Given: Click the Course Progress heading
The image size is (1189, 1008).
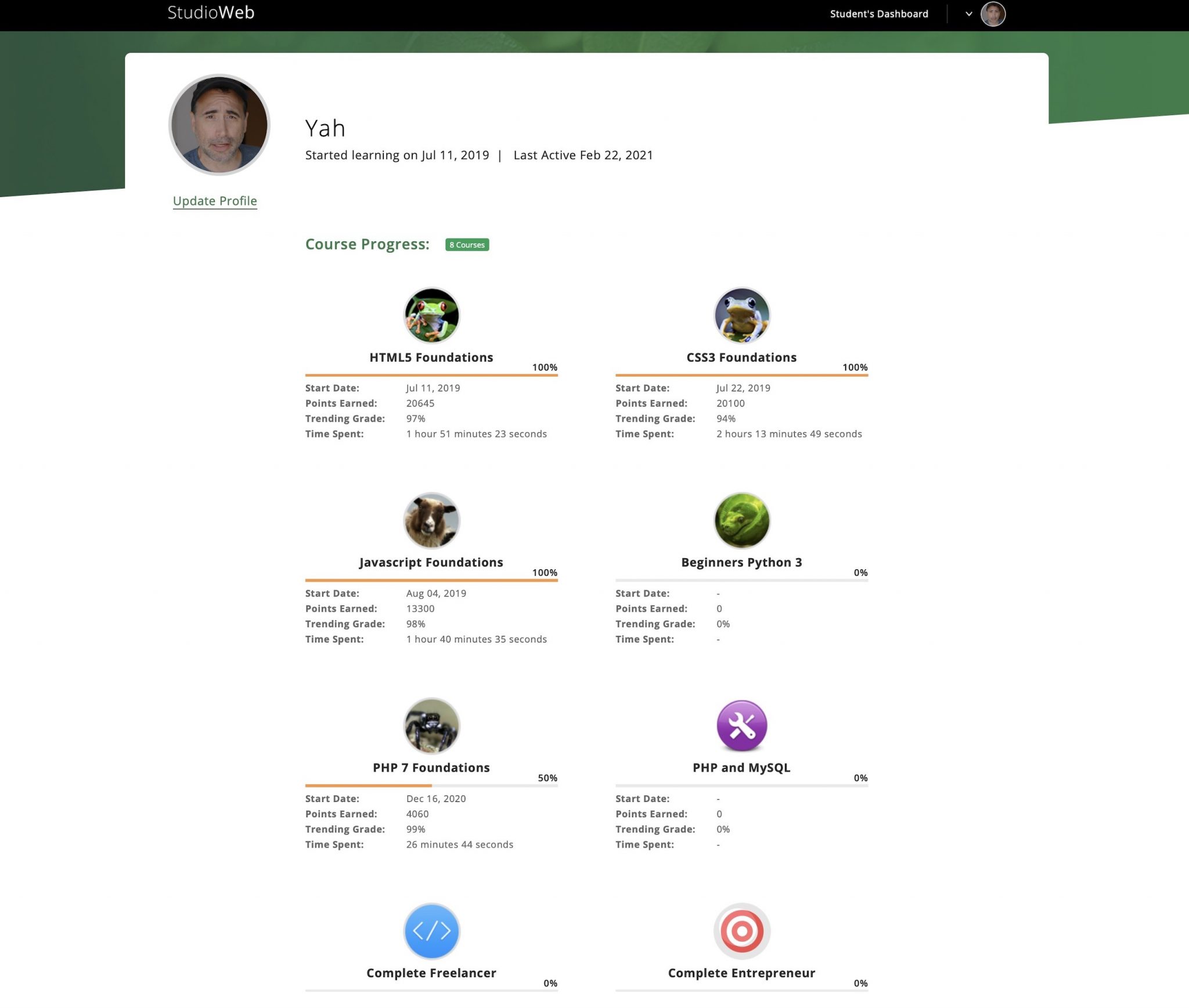Looking at the screenshot, I should click(x=366, y=244).
